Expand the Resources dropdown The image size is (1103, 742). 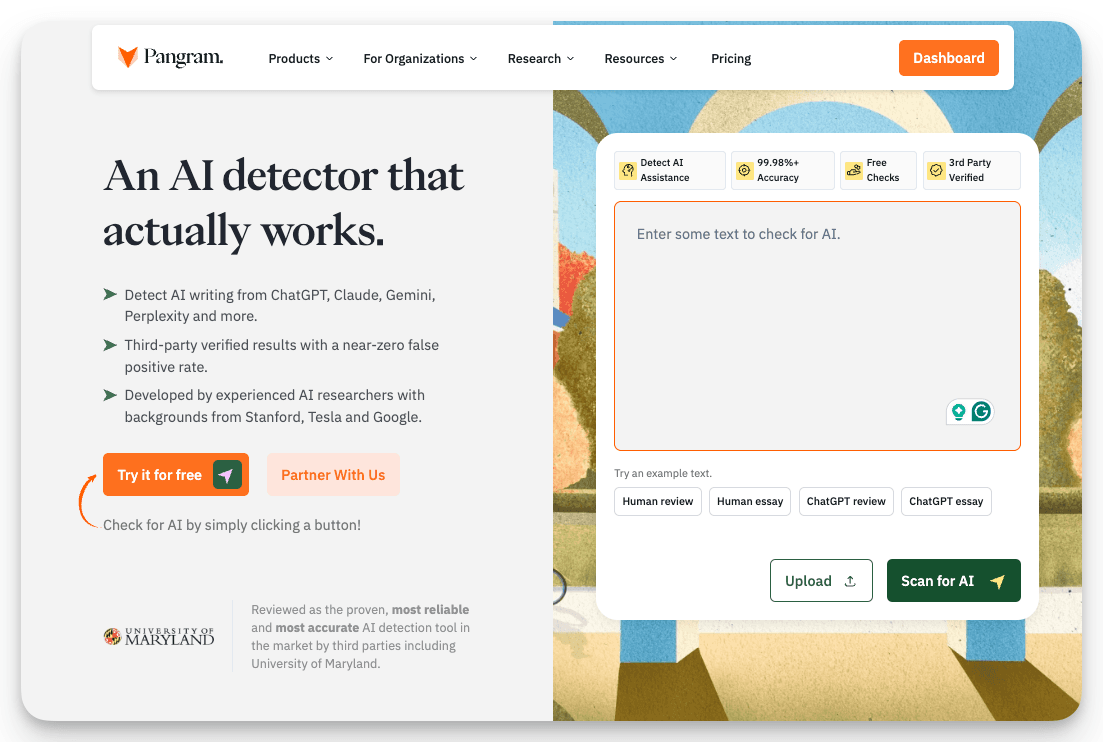[640, 58]
